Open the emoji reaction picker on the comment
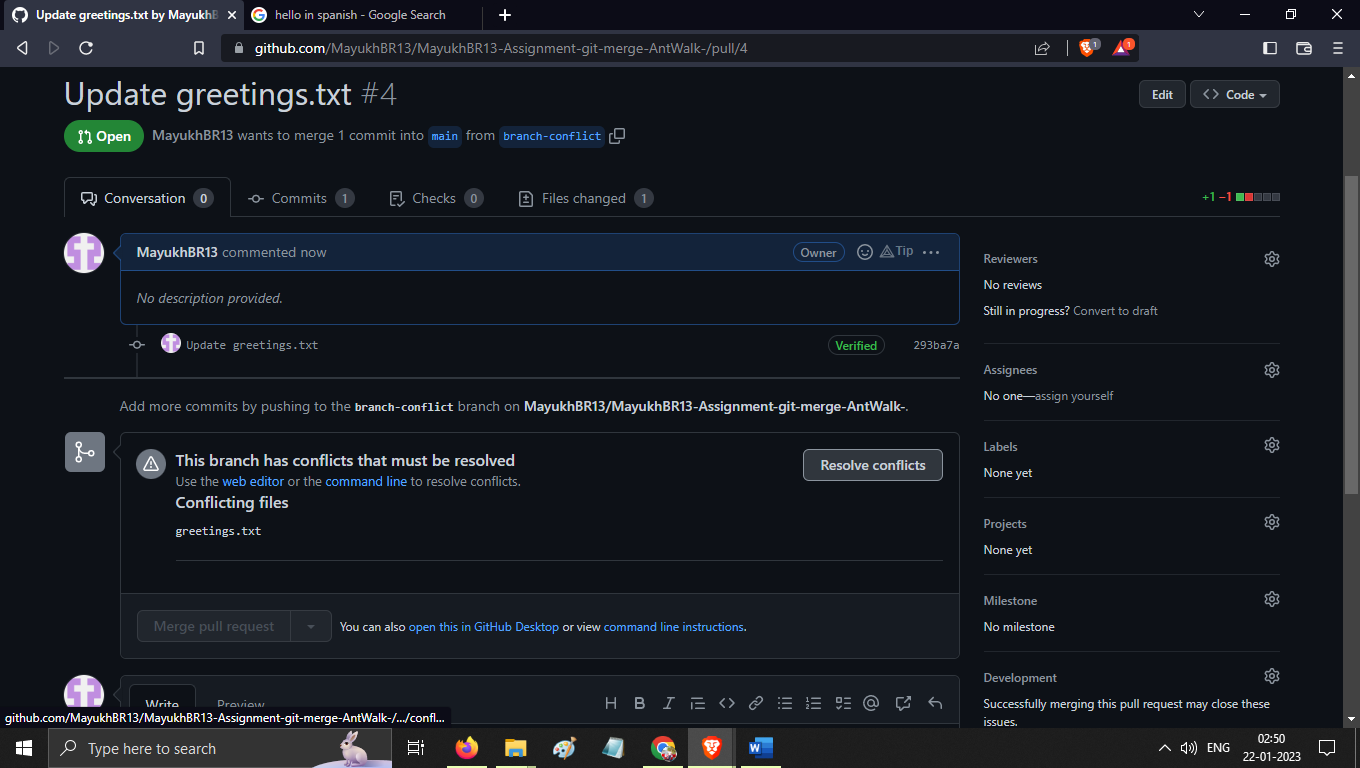 point(864,252)
